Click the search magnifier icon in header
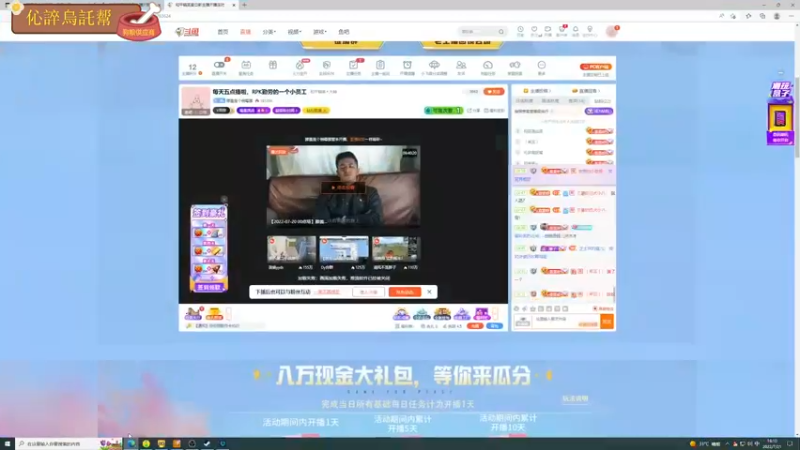 (501, 32)
